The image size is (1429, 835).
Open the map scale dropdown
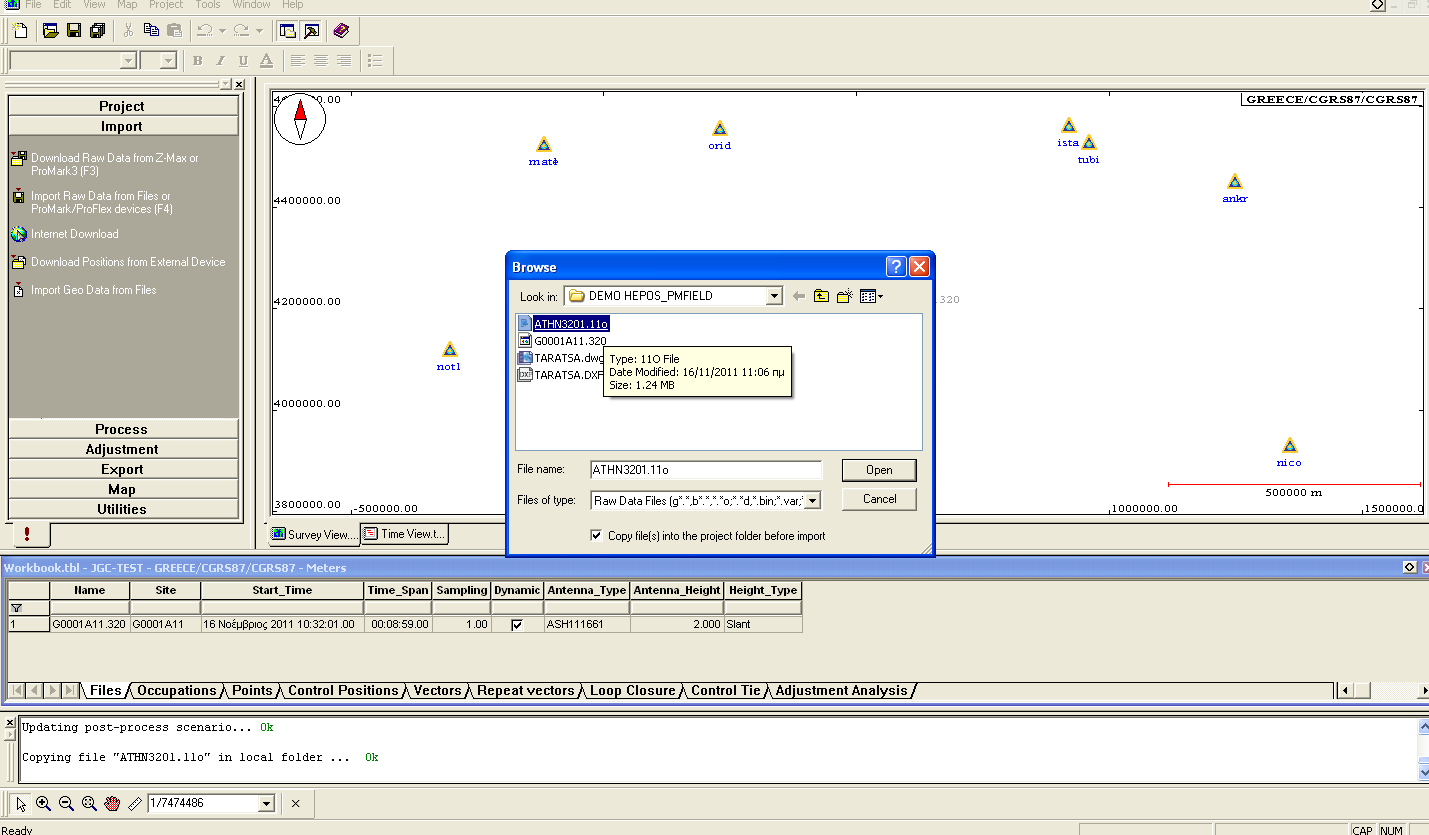pos(266,803)
